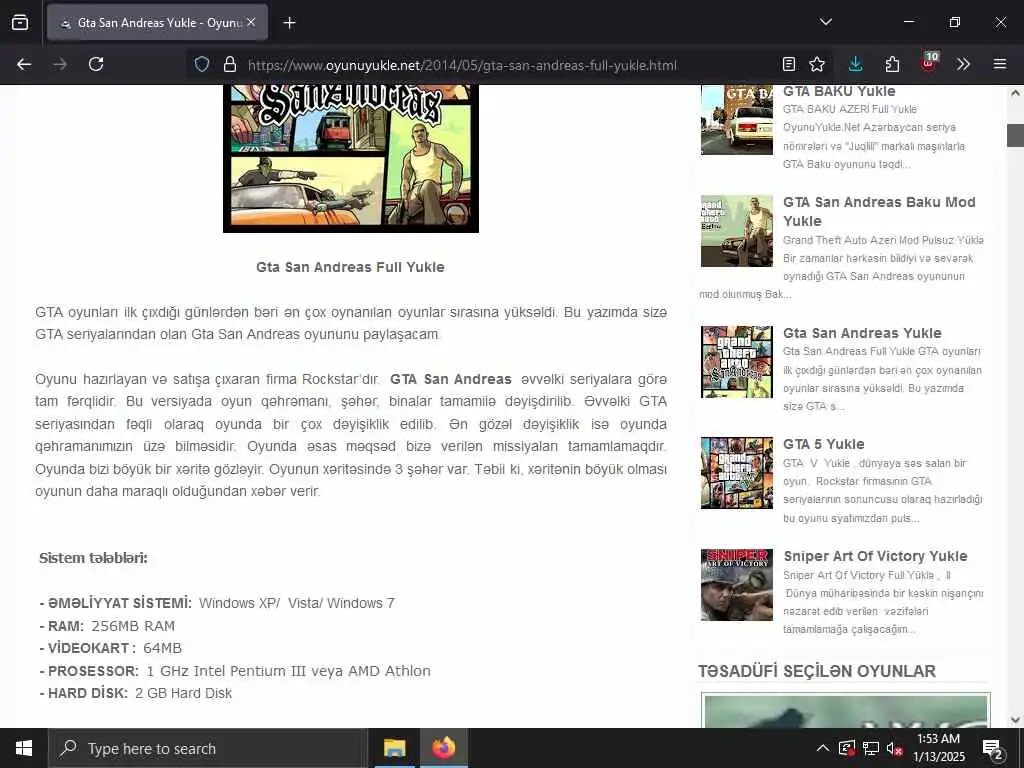Open Firefox application hamburger menu
Screen dimensions: 1024x768
click(x=1000, y=64)
